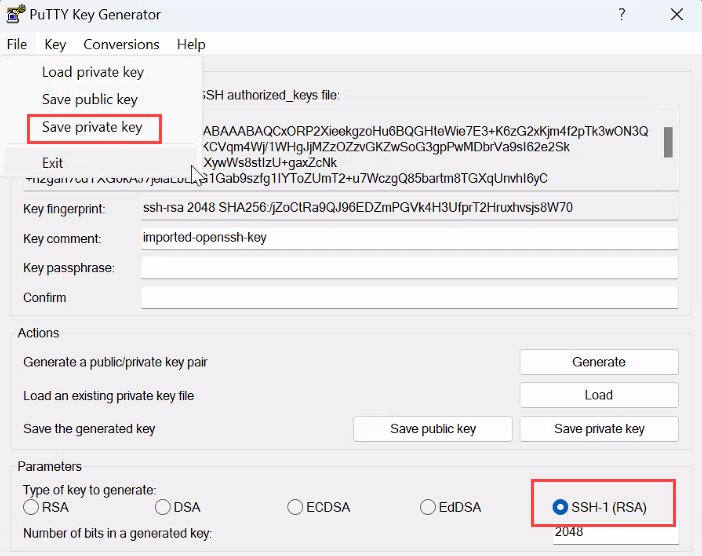Image resolution: width=702 pixels, height=556 pixels.
Task: Click inside the Key comment field
Action: (x=410, y=238)
